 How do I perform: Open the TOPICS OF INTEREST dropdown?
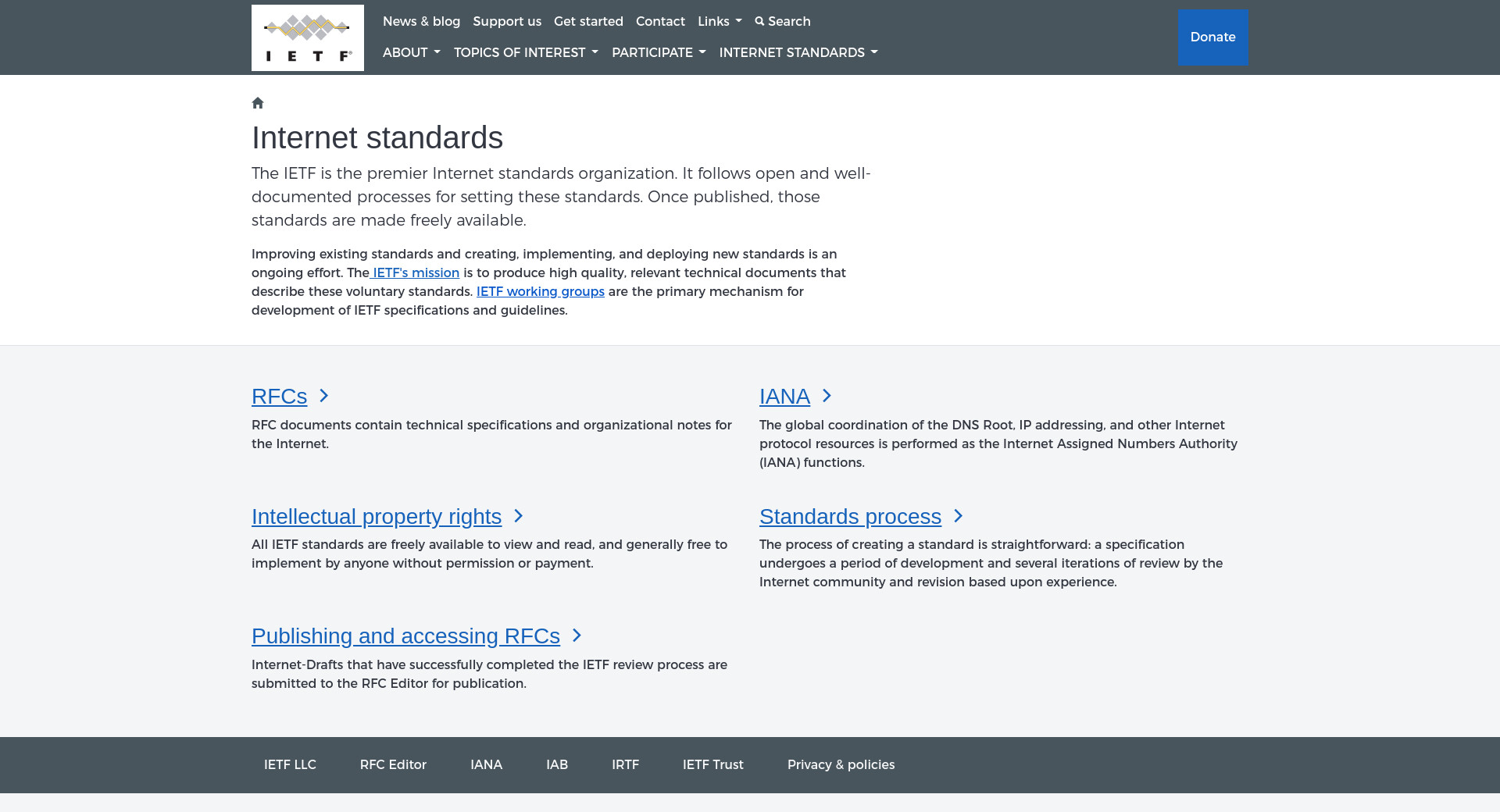[x=526, y=52]
